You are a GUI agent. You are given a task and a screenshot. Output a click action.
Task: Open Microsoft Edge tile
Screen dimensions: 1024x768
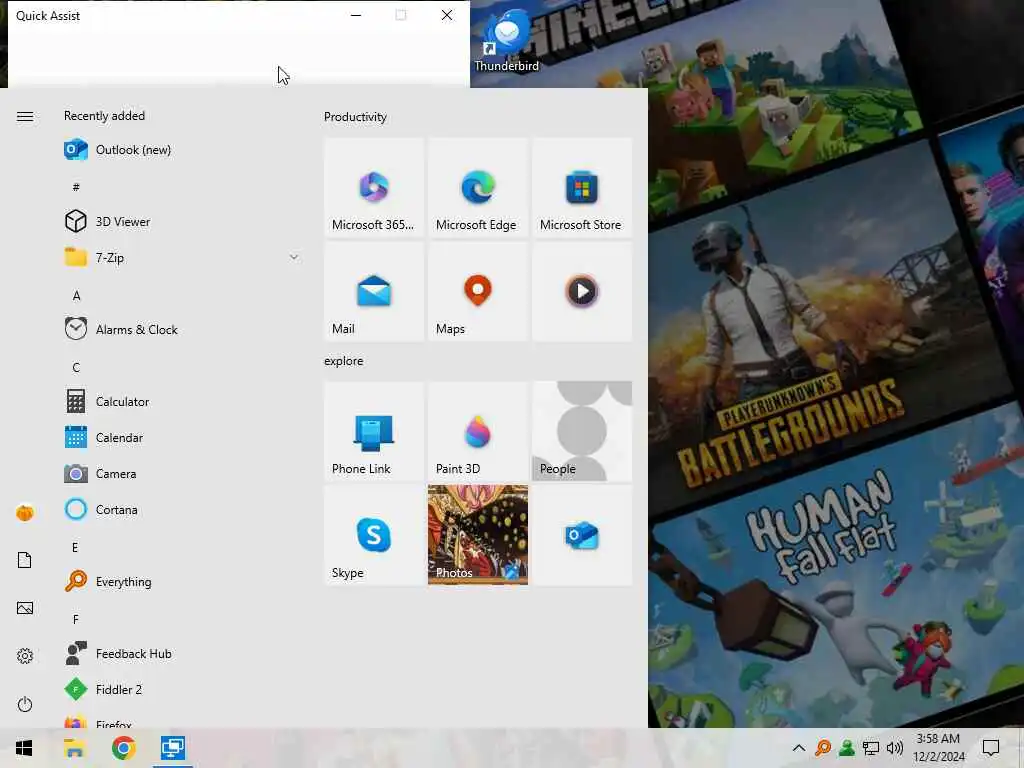click(x=478, y=187)
